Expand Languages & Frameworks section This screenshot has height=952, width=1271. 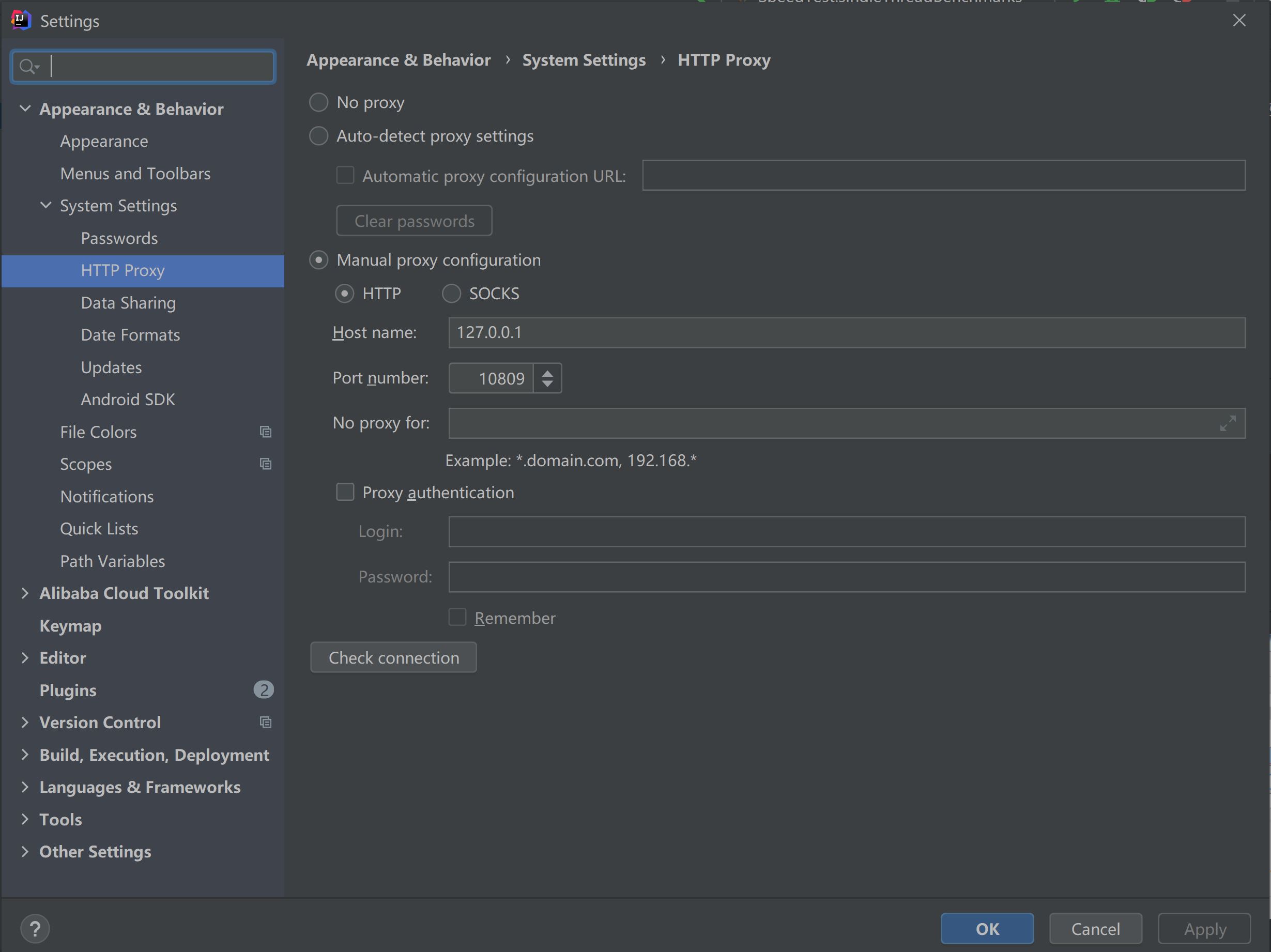click(25, 787)
